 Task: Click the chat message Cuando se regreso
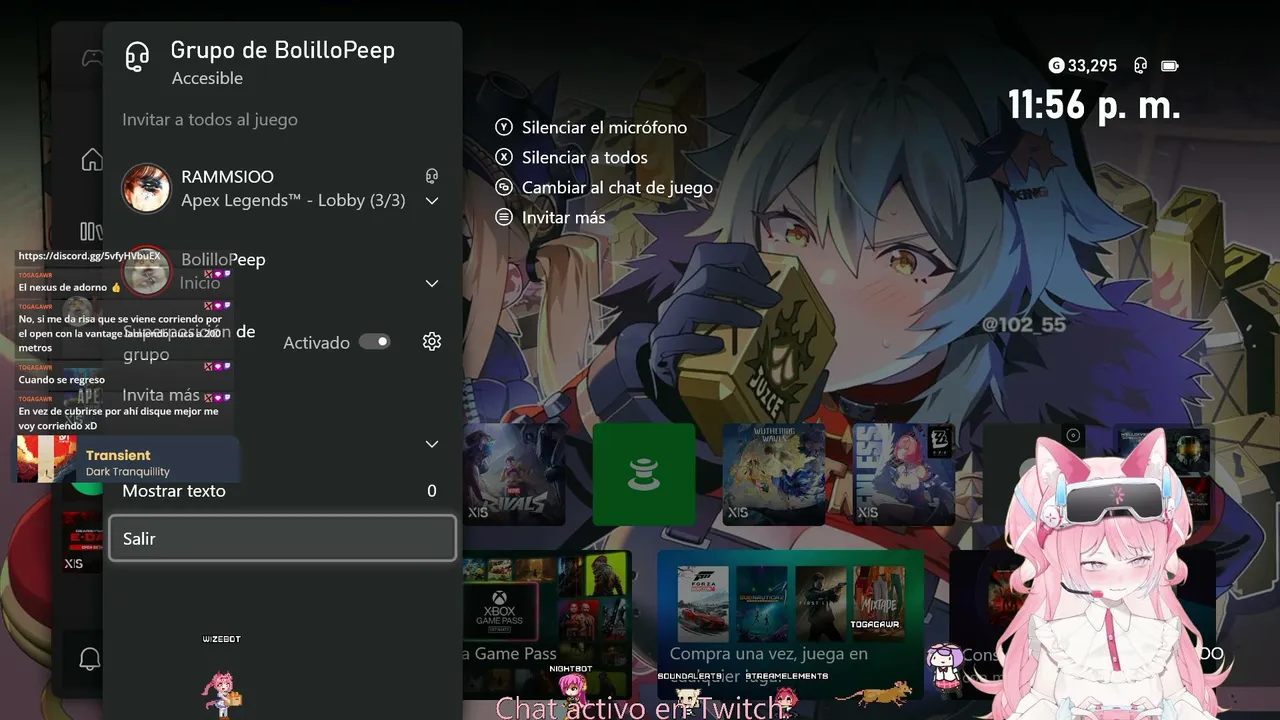[x=61, y=380]
